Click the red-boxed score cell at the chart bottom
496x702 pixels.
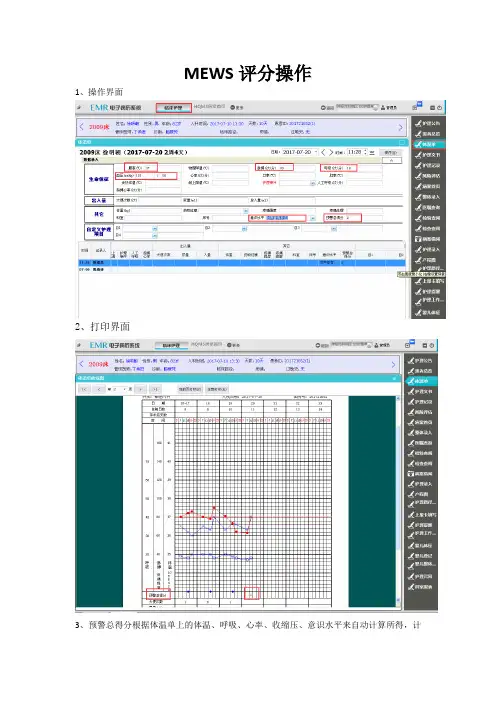coord(252,594)
